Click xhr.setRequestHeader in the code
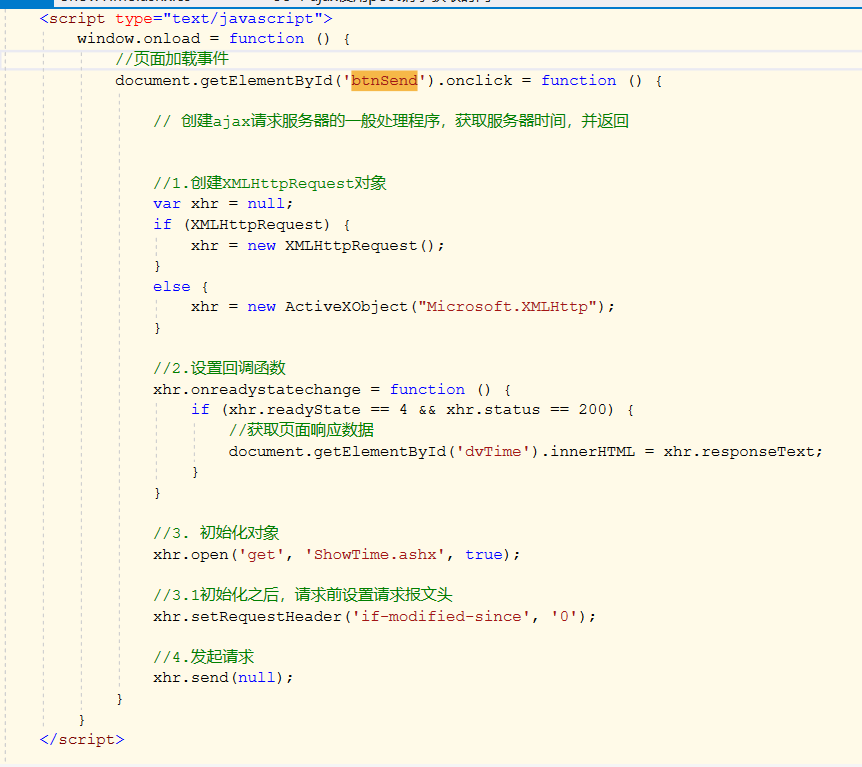This screenshot has width=862, height=767. coord(247,617)
